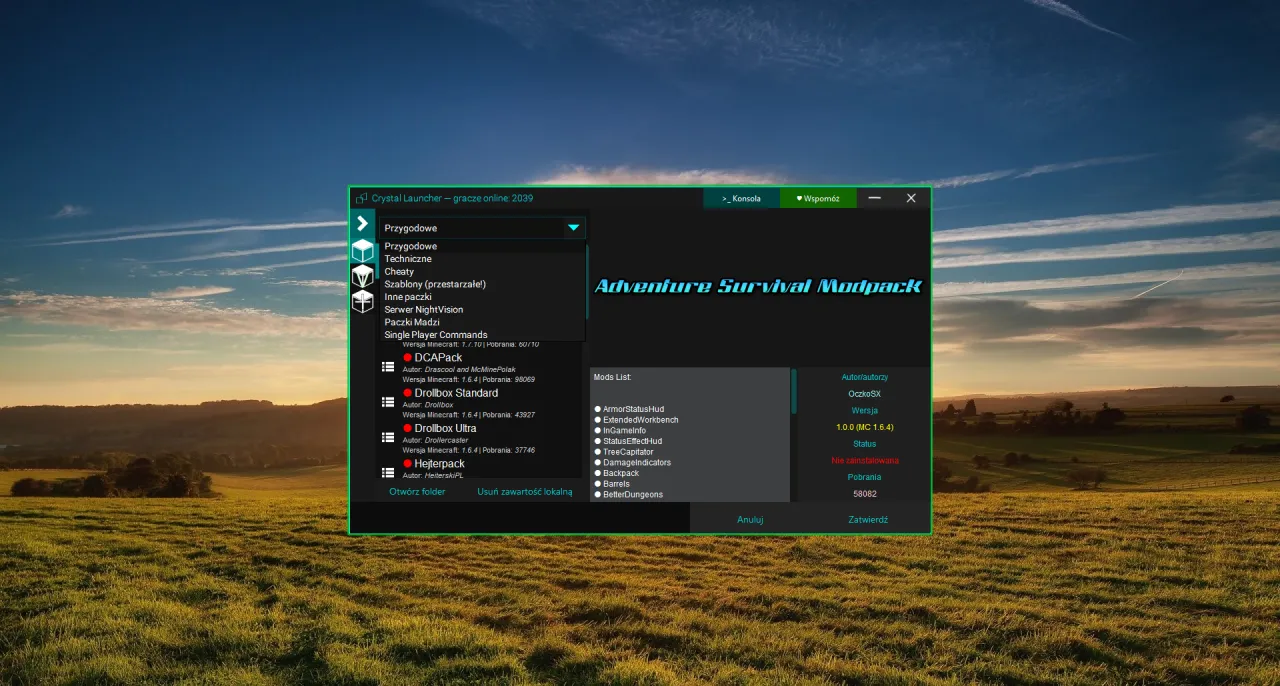
Task: Open the Przygodowe category dropdown arrow
Action: pyautogui.click(x=573, y=227)
